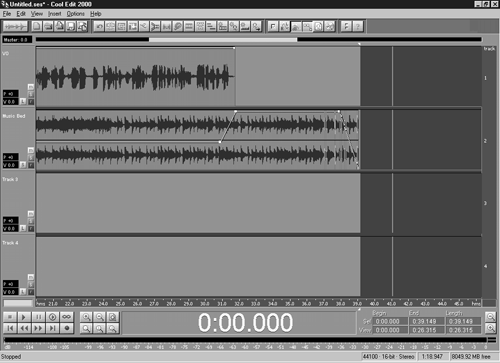This screenshot has width=500, height=363.
Task: Click the question mark Help icon
Action: pos(358,26)
